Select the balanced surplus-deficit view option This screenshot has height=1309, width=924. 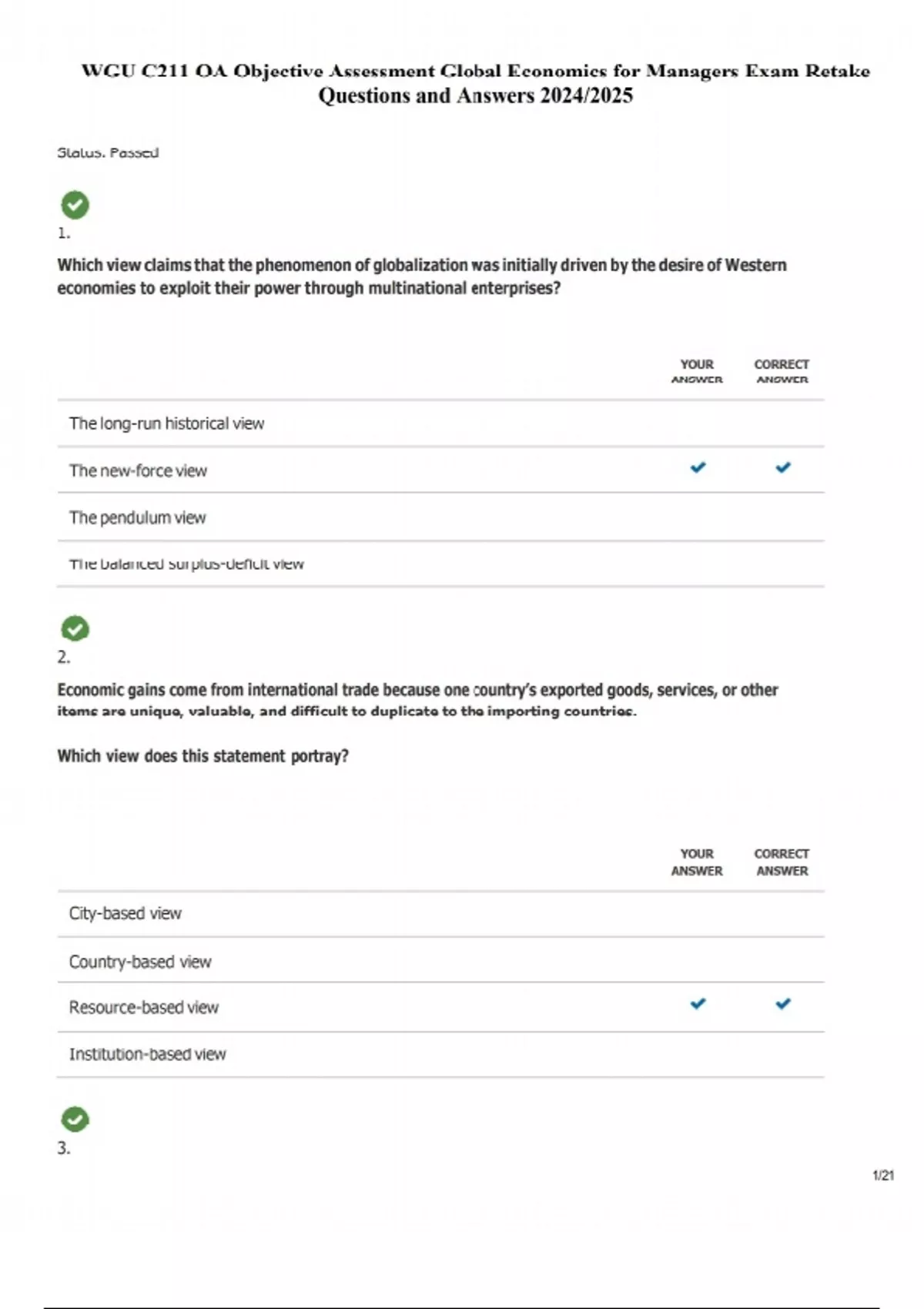click(186, 564)
